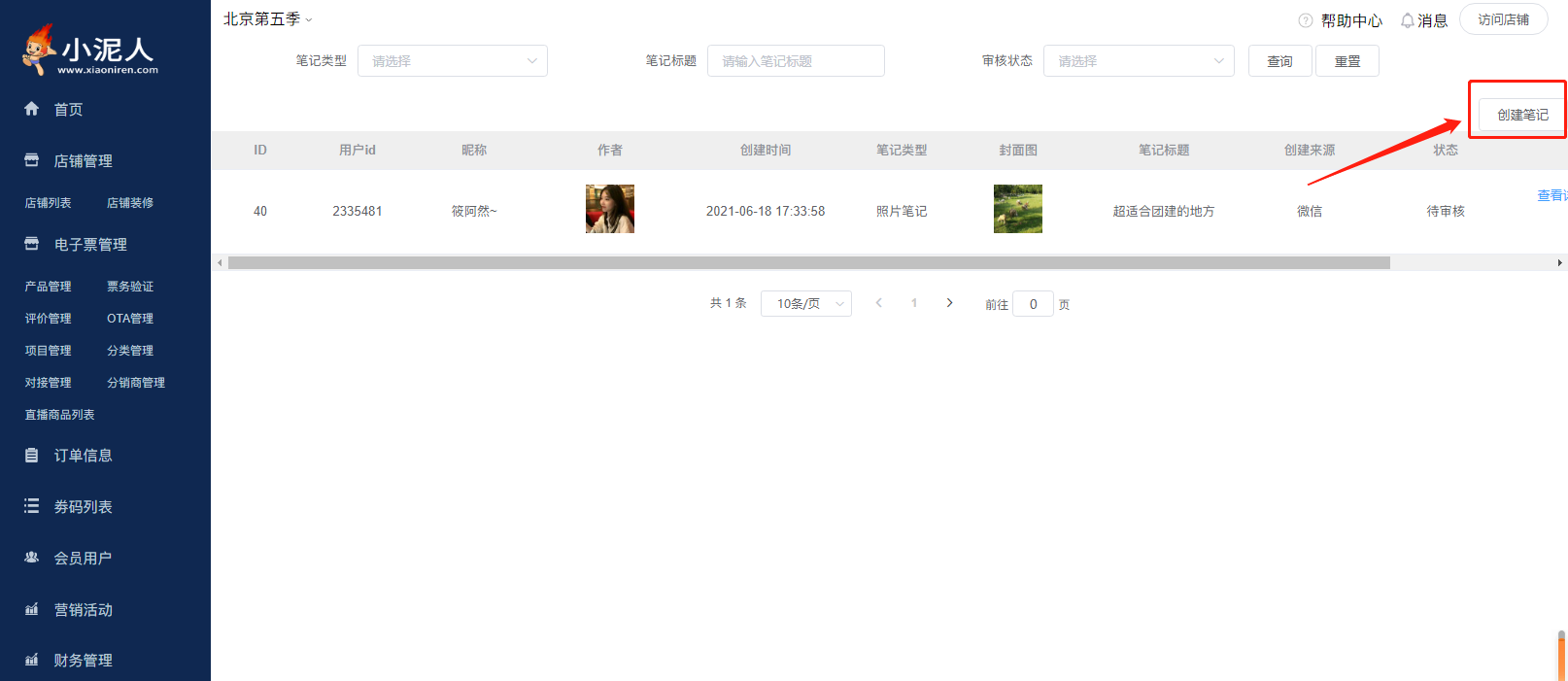Image resolution: width=1568 pixels, height=681 pixels.
Task: Click the order information clipboard icon
Action: click(x=32, y=455)
